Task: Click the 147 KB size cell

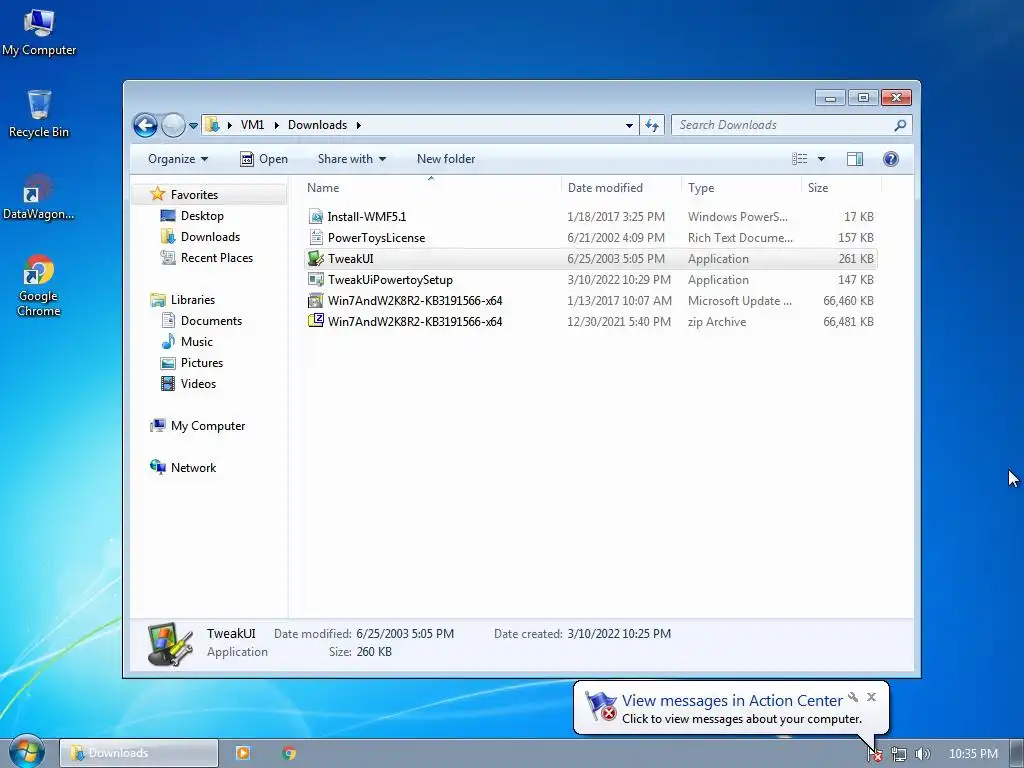Action: pos(856,280)
